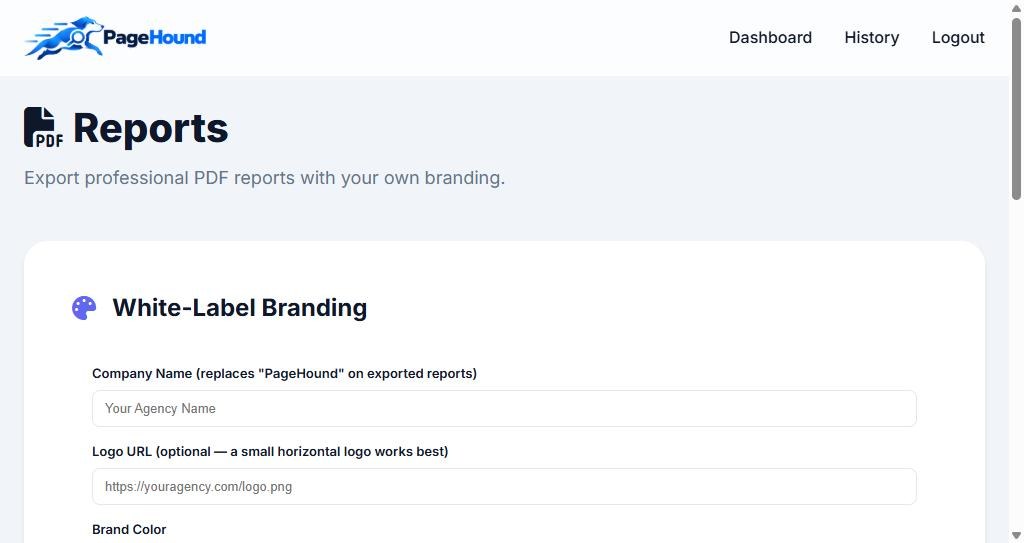Screen dimensions: 1024x543
Task: Click the White-Label Branding heading
Action: (240, 307)
